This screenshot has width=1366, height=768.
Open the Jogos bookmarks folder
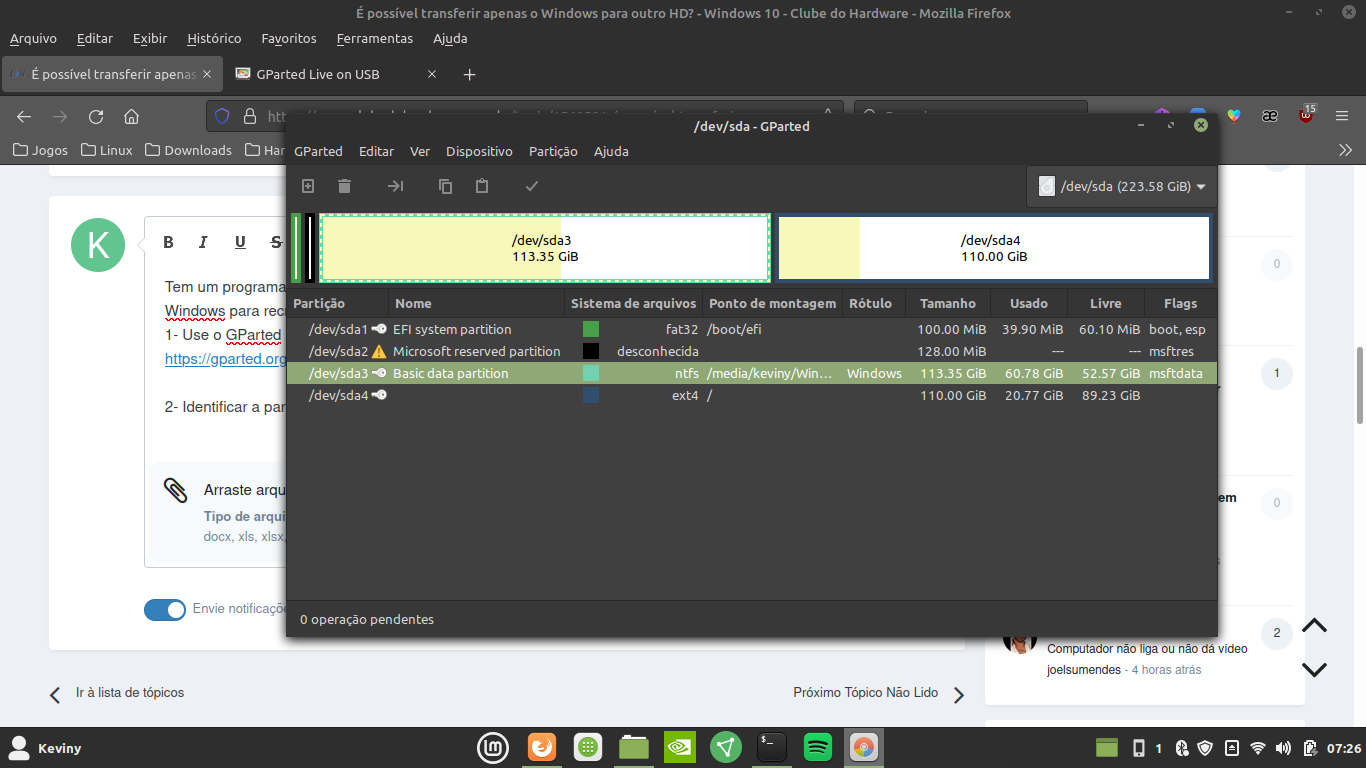[41, 150]
